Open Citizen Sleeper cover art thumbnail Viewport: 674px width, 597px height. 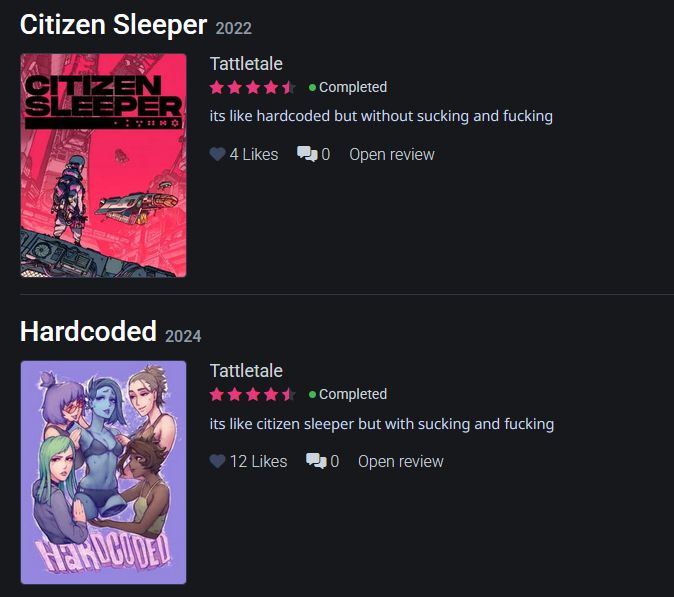coord(103,165)
